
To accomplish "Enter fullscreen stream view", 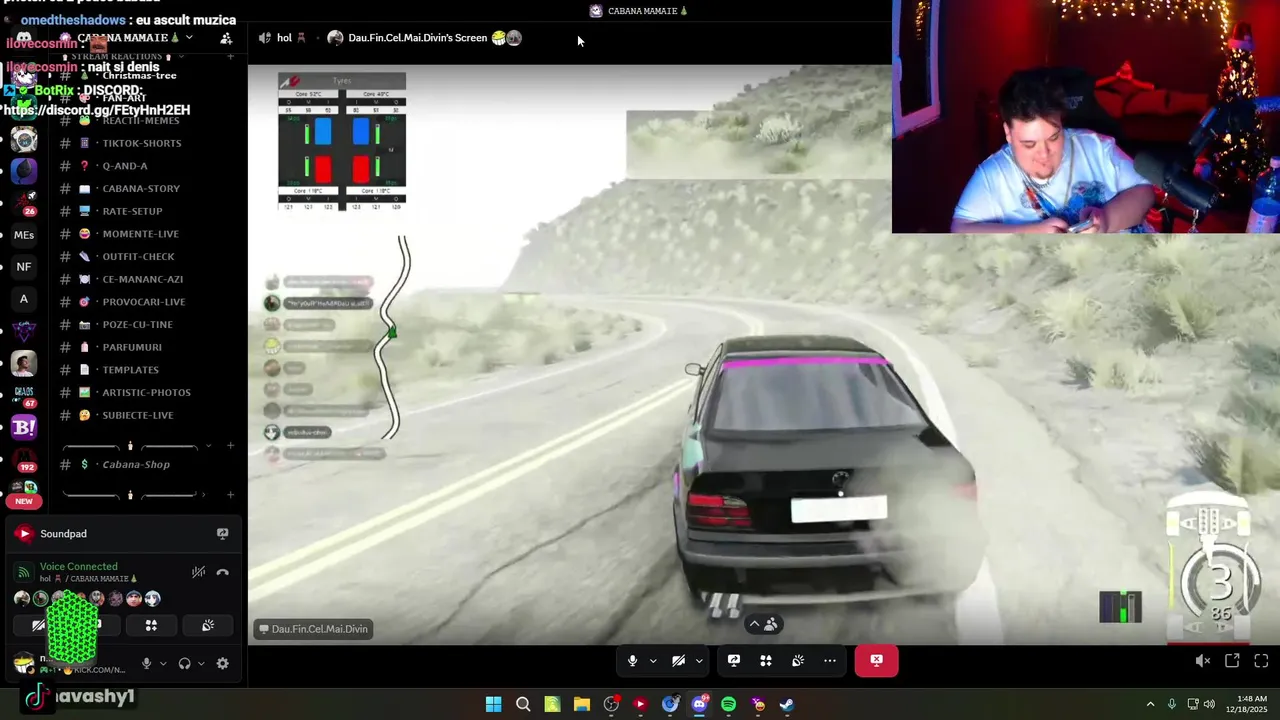I will click(1261, 661).
